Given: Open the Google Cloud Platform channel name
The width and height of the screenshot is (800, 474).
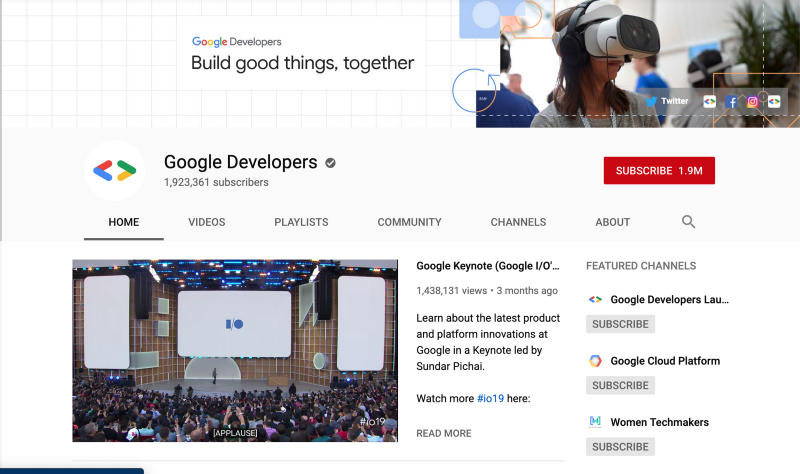Looking at the screenshot, I should 665,361.
